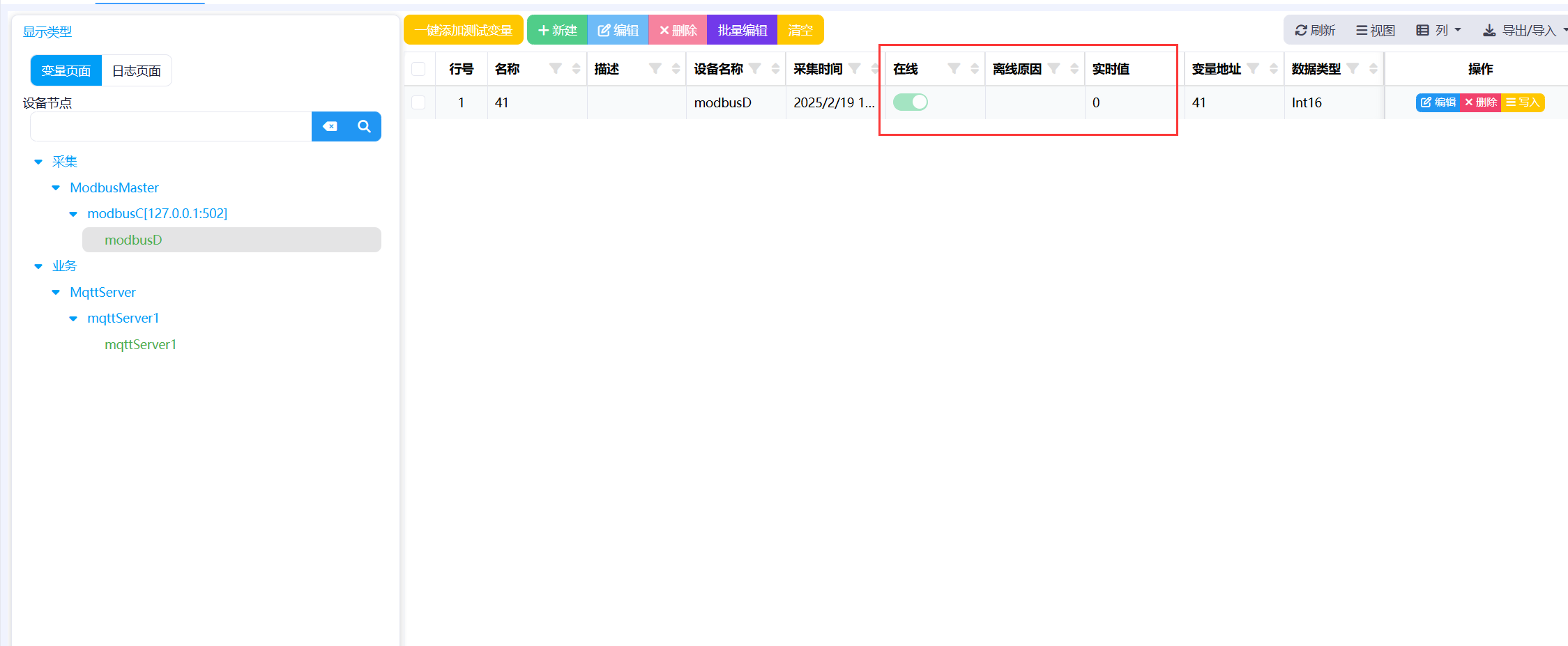Image resolution: width=1568 pixels, height=646 pixels.
Task: Switch to the 日志页面 tab
Action: pos(137,70)
